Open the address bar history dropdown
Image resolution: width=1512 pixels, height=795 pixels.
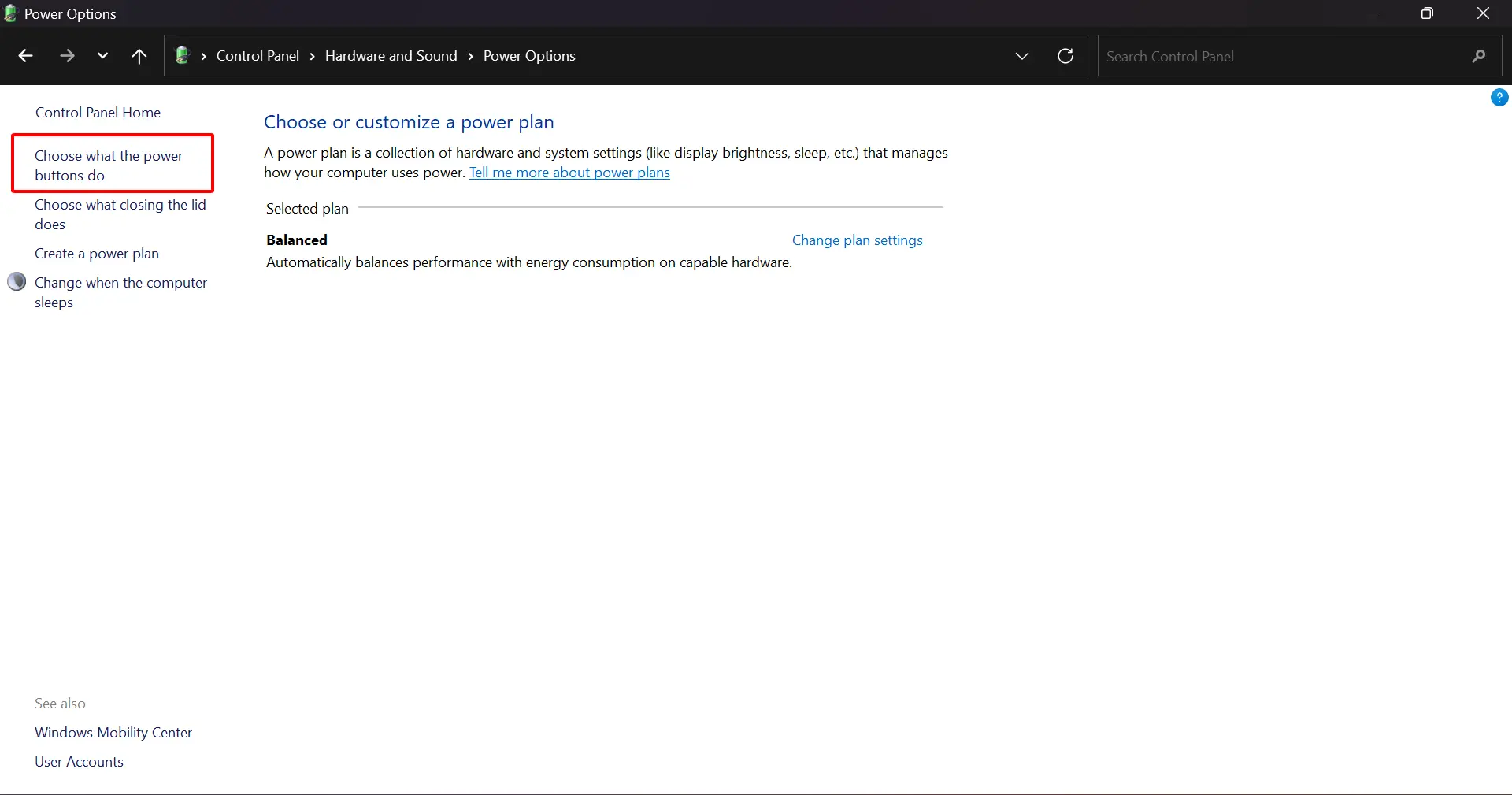[x=1022, y=56]
